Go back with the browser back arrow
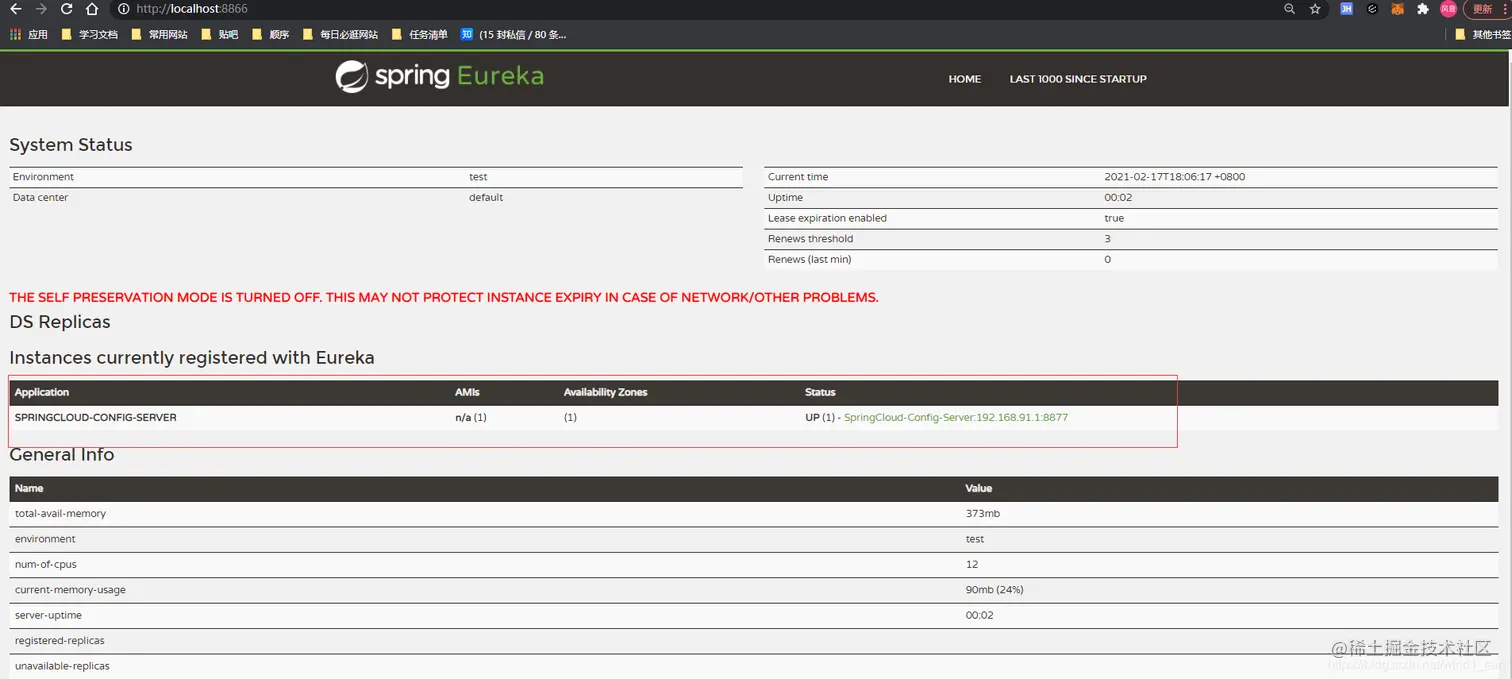The width and height of the screenshot is (1512, 679). pos(15,9)
